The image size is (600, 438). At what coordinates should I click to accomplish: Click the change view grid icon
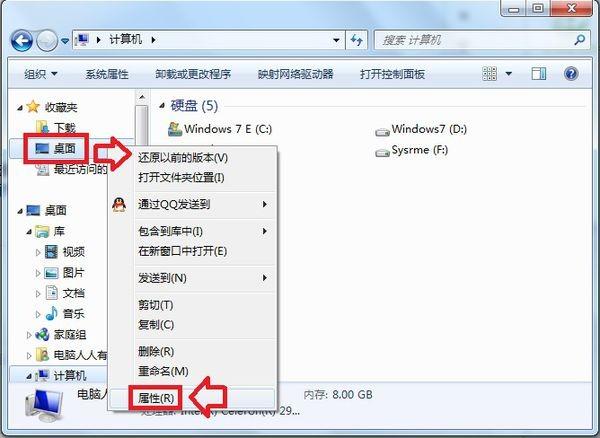point(489,73)
